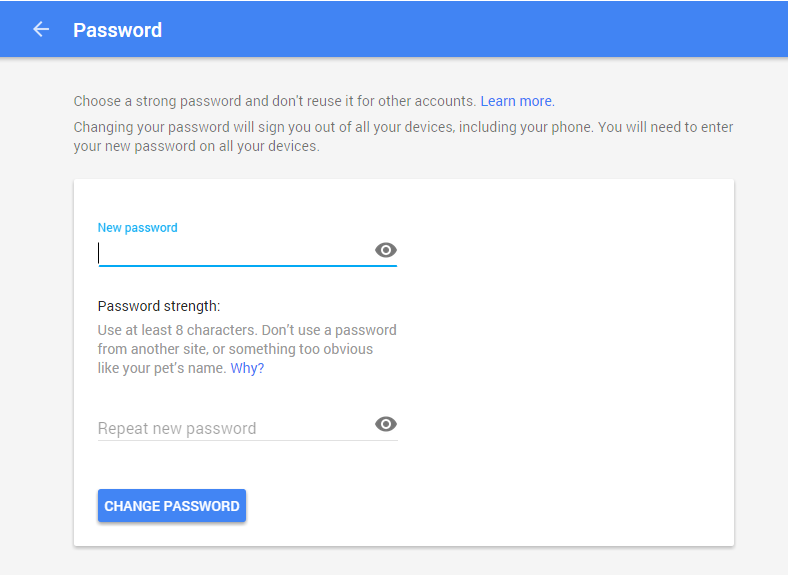Click the Password strength: label
The width and height of the screenshot is (788, 575).
(x=159, y=306)
